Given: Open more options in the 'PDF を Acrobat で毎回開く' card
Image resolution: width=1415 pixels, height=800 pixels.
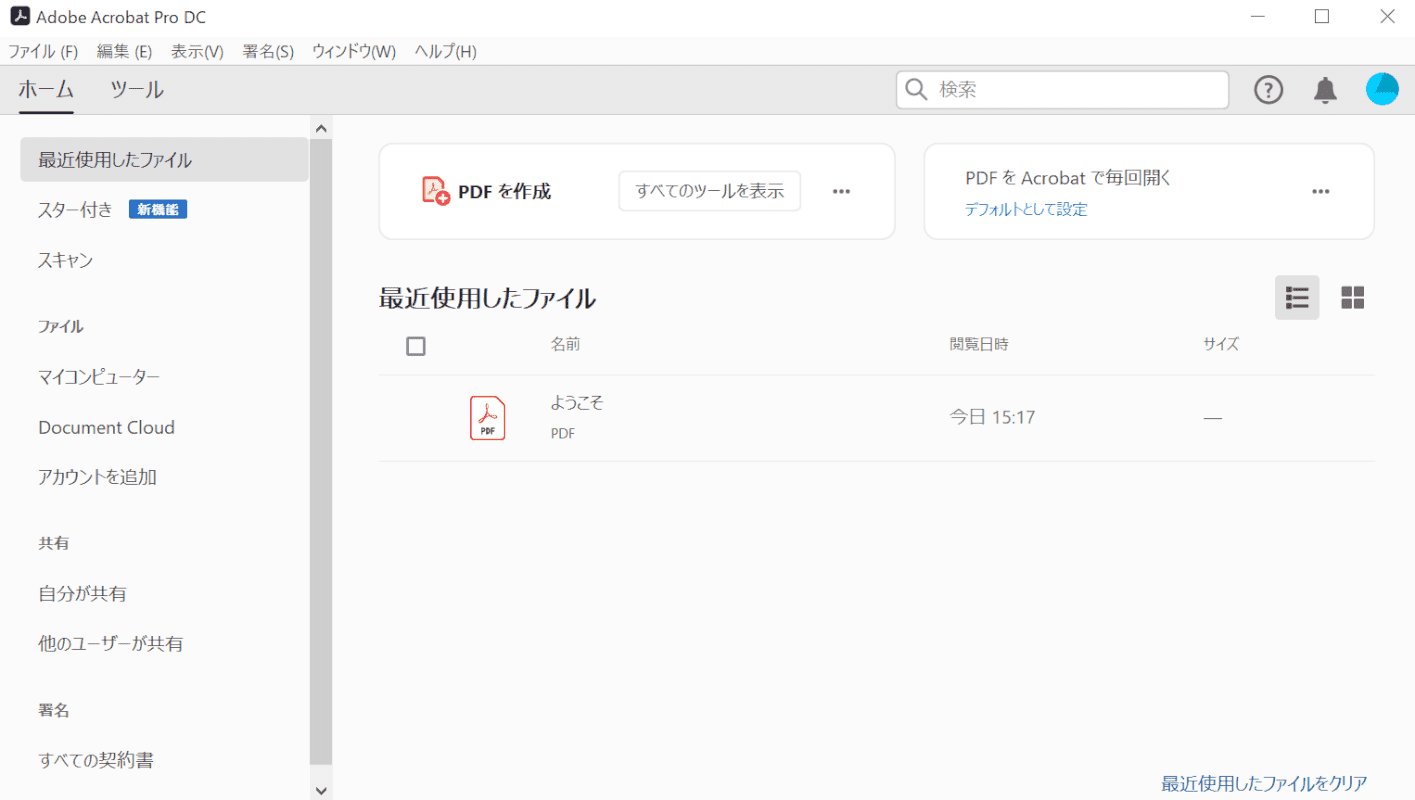Looking at the screenshot, I should (1321, 191).
